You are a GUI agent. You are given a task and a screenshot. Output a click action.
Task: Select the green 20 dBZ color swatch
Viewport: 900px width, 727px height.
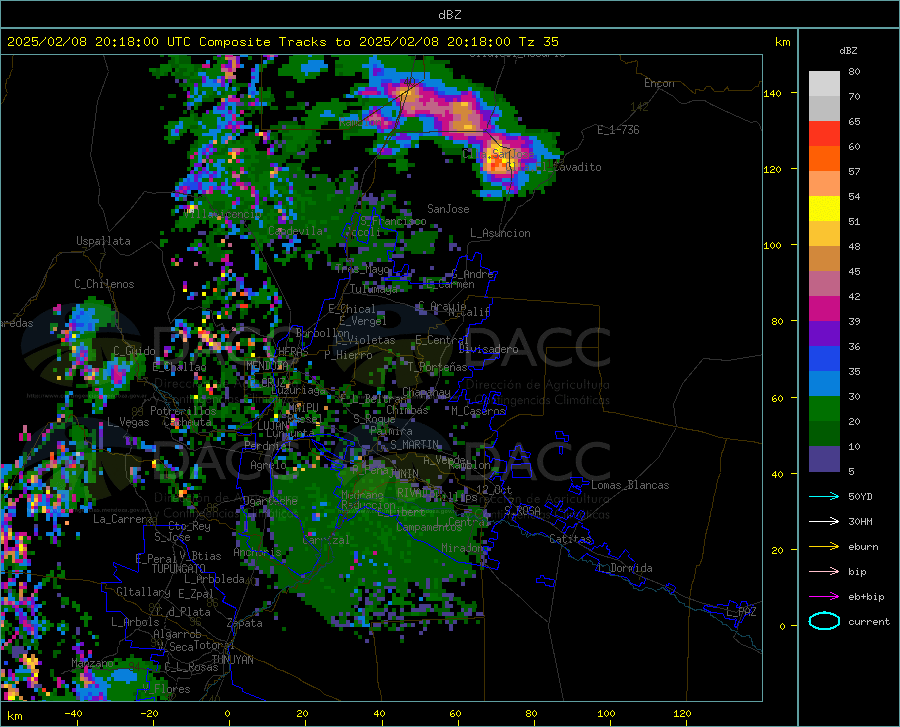point(824,409)
